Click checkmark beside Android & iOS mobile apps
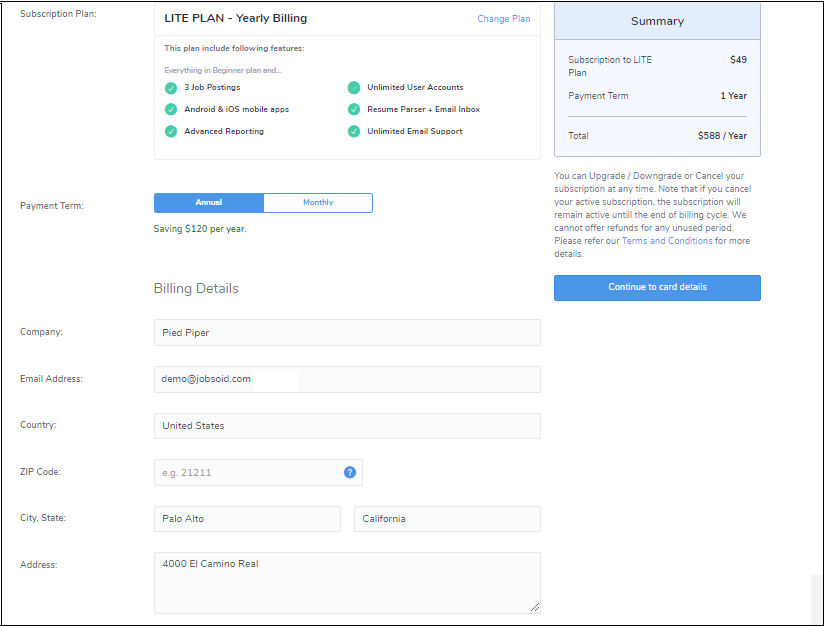The image size is (824, 626). pyautogui.click(x=171, y=110)
